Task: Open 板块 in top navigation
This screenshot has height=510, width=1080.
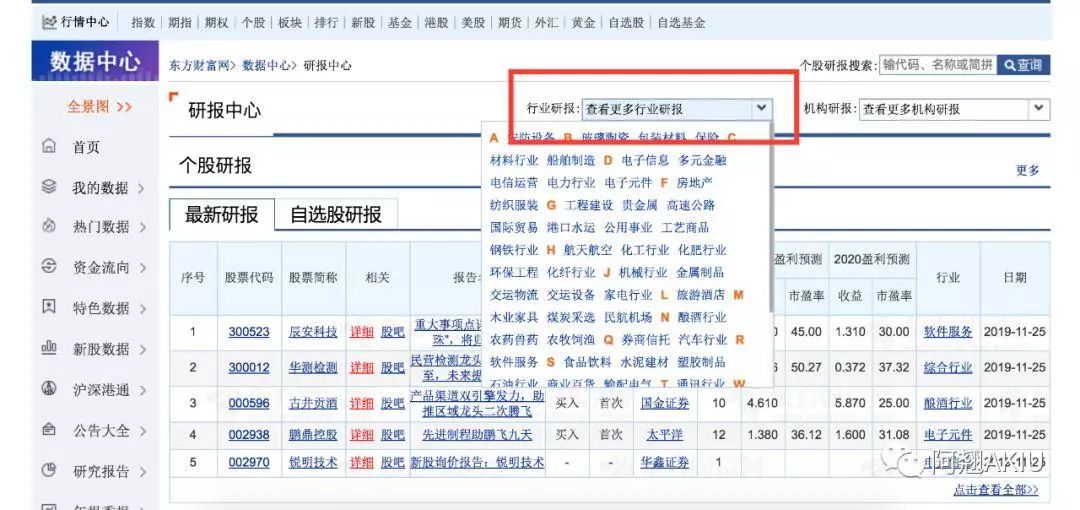Action: pos(290,22)
